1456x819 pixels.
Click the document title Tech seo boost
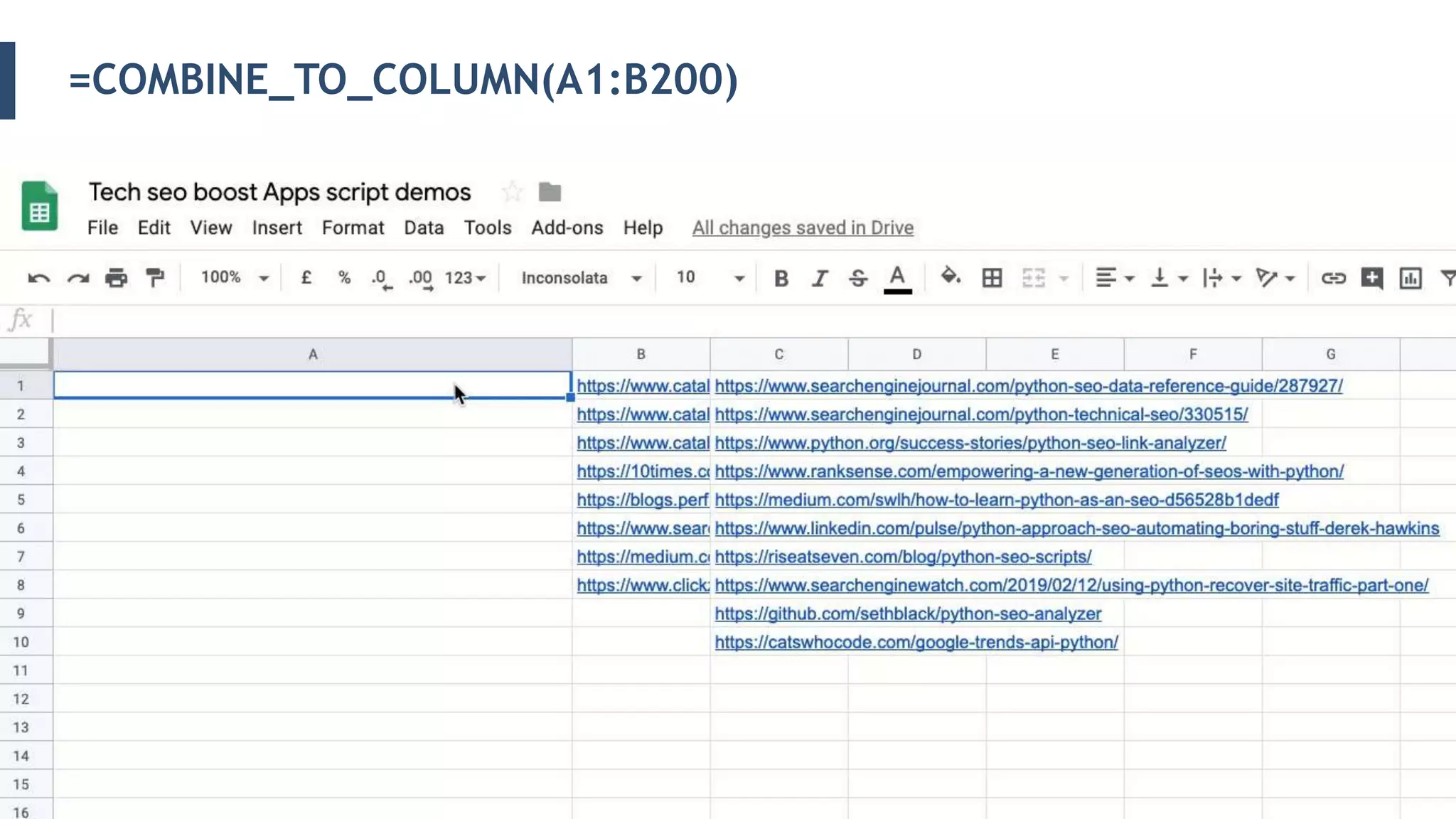[279, 192]
